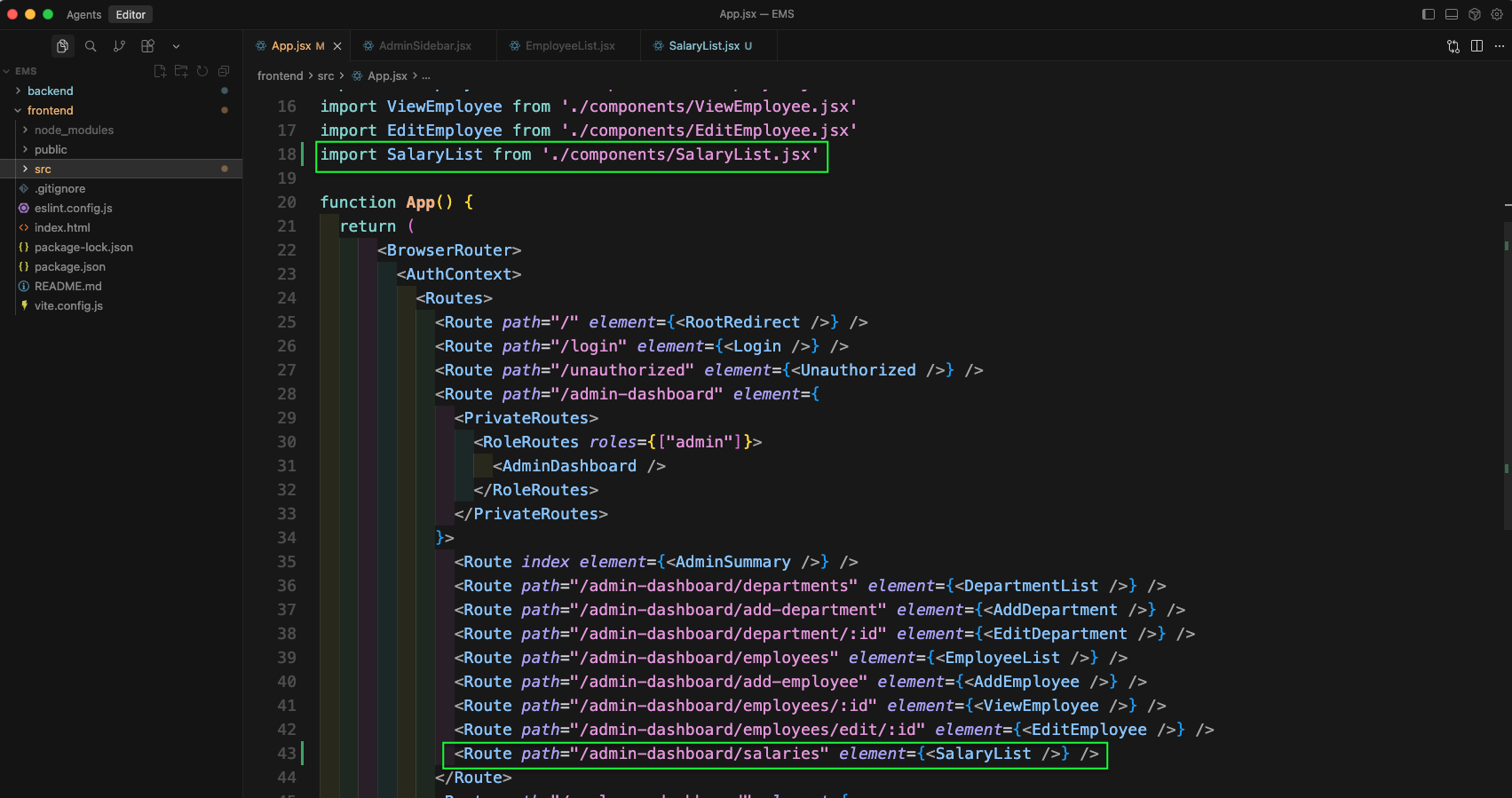
Task: Click the React icon on SalaryList.jsx tab
Action: pos(659,46)
